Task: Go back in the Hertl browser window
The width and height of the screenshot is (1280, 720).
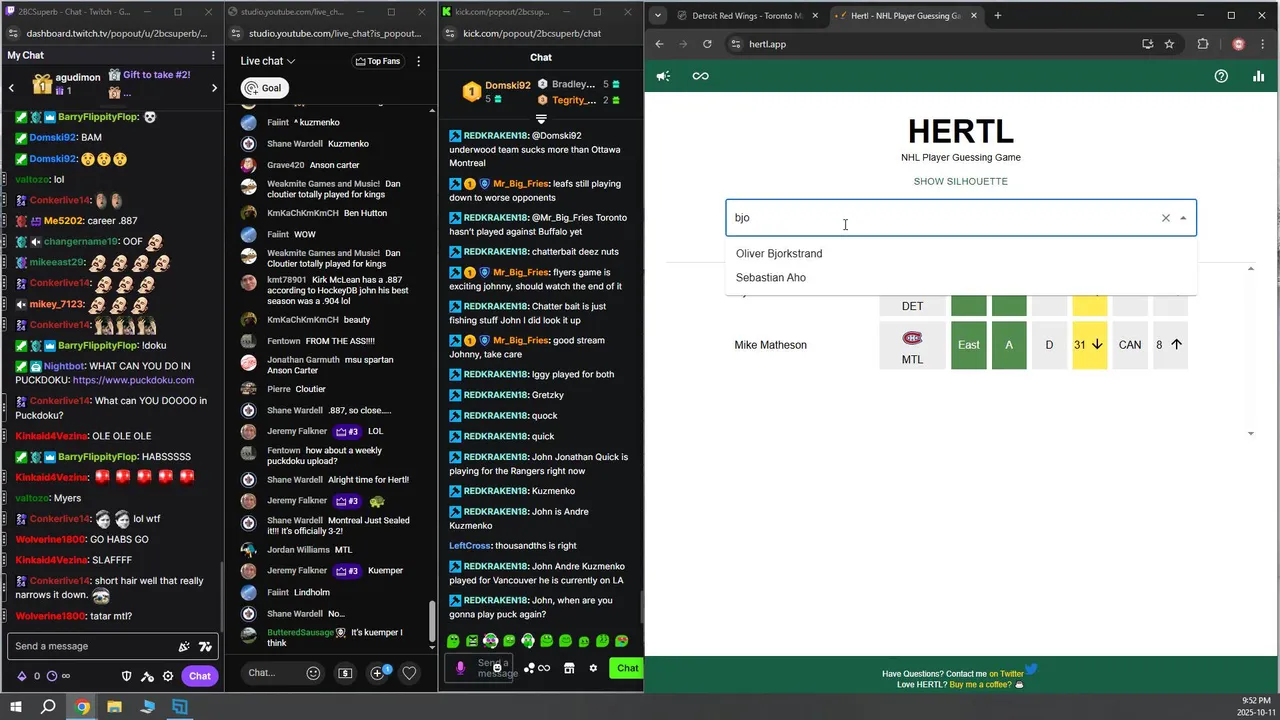Action: (x=660, y=44)
